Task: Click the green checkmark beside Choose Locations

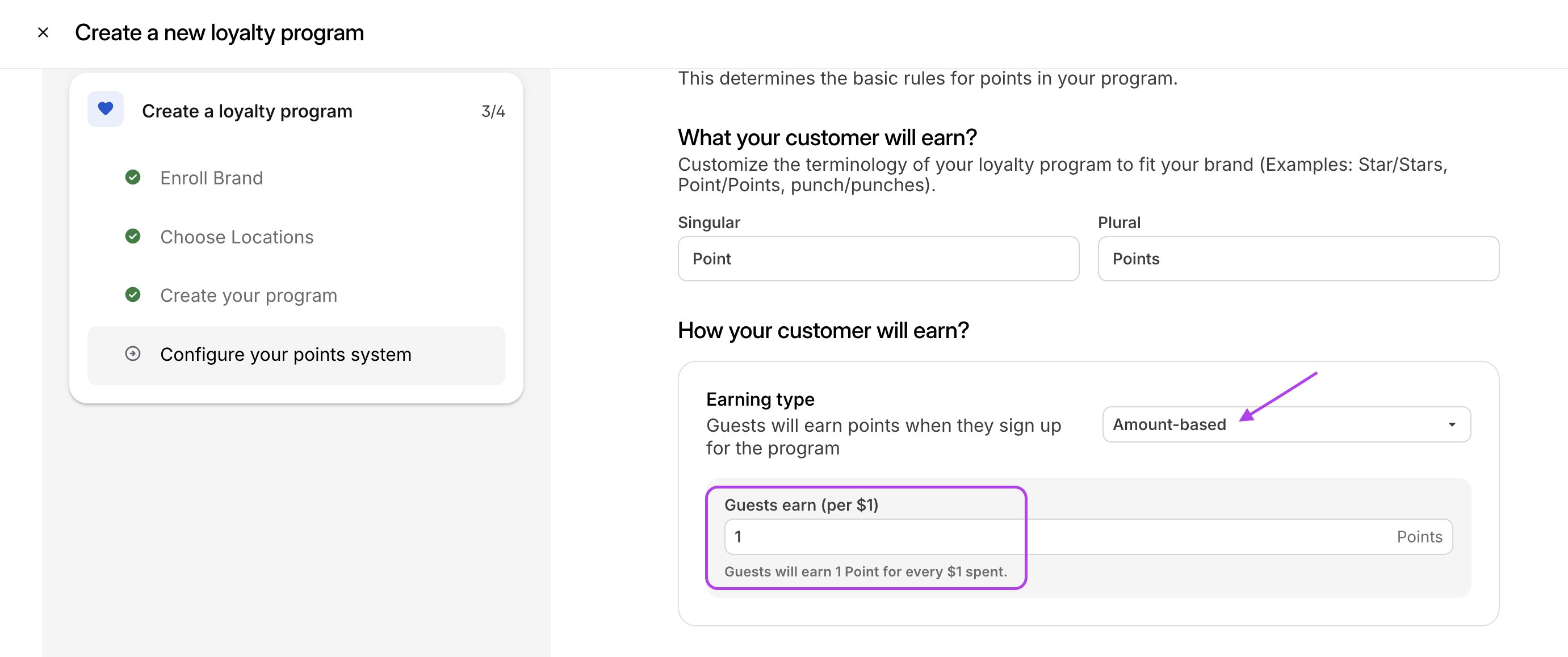Action: pyautogui.click(x=133, y=236)
